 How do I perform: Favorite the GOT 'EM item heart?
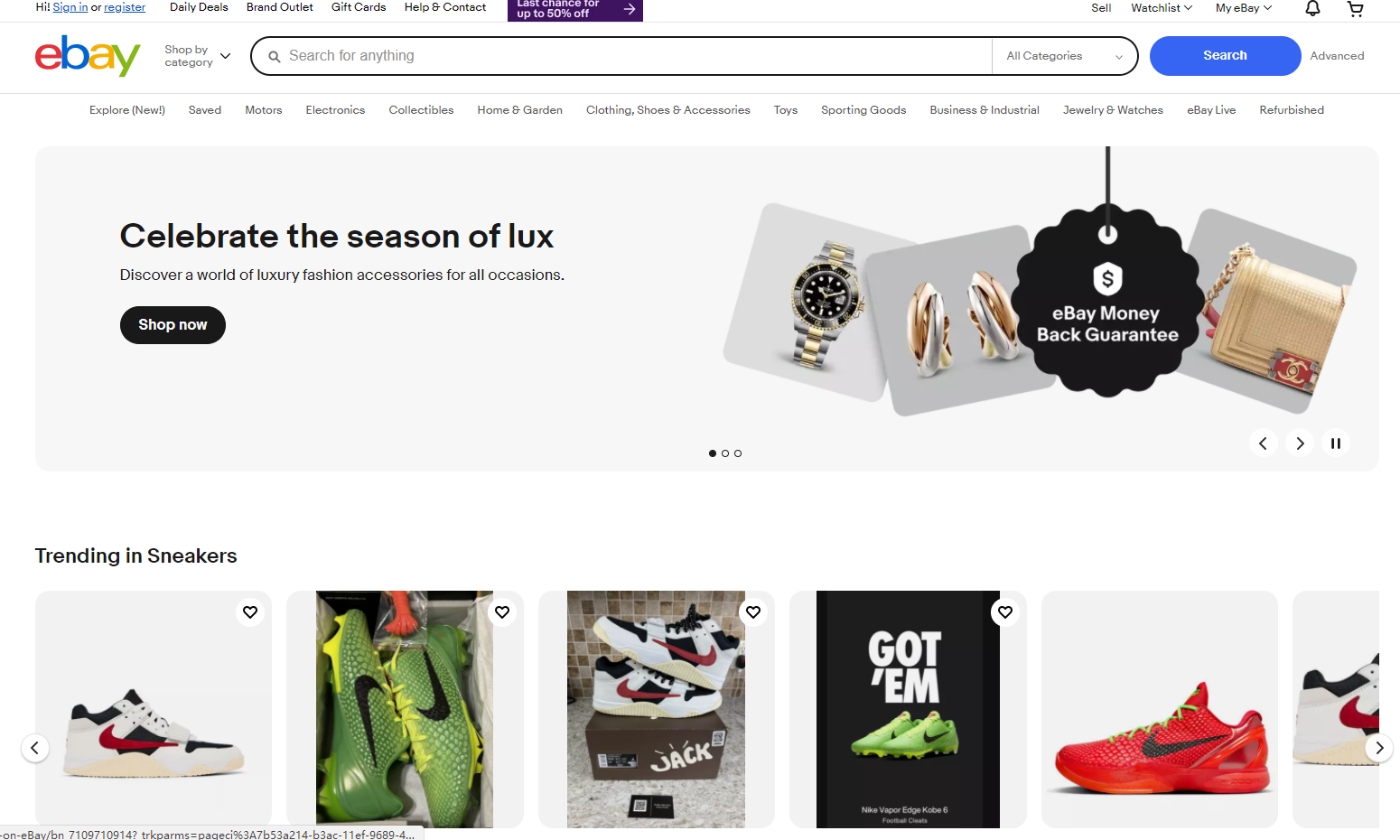(x=1005, y=612)
